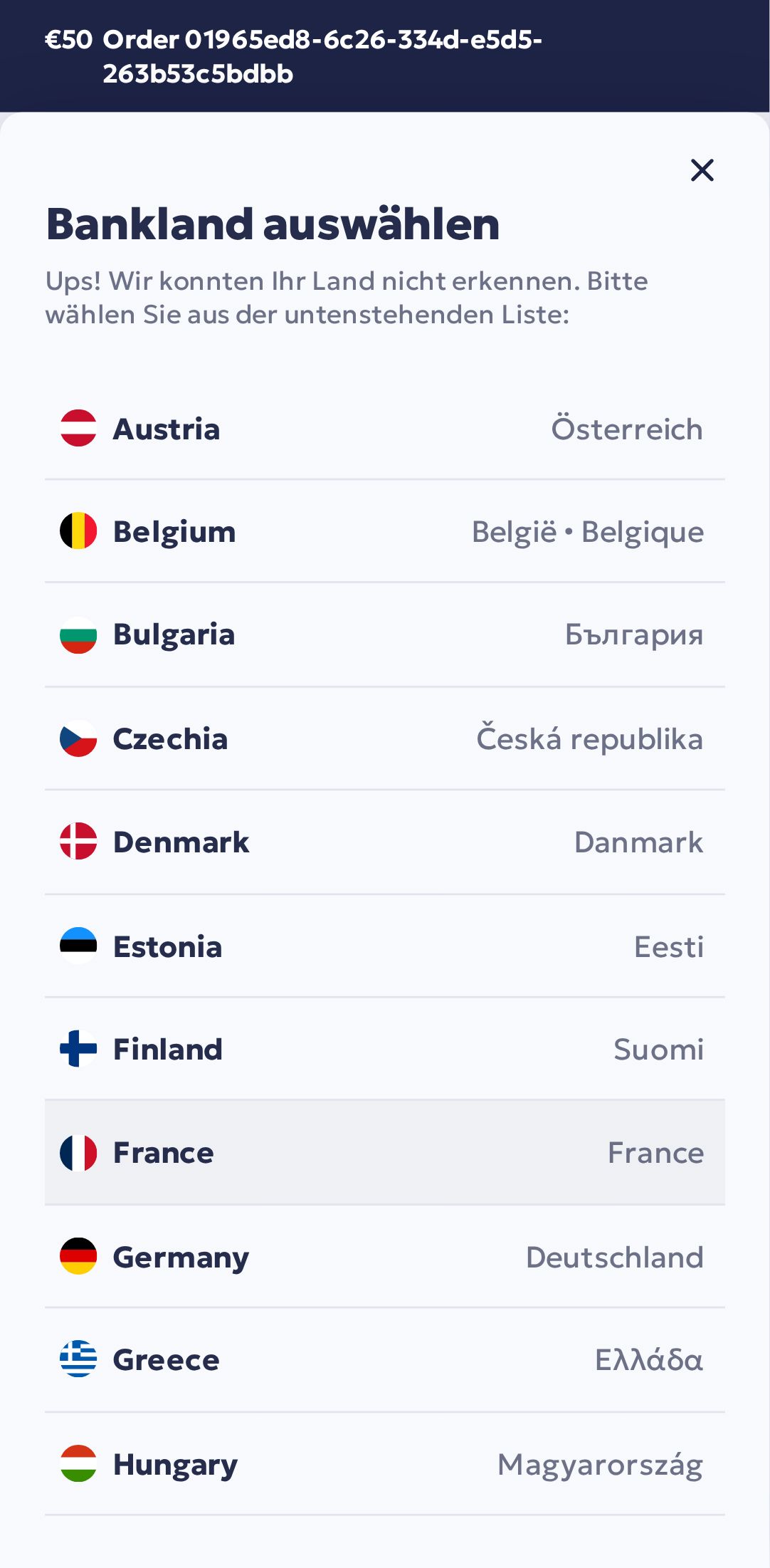
Task: Click the Belgium flag icon
Action: 78,531
